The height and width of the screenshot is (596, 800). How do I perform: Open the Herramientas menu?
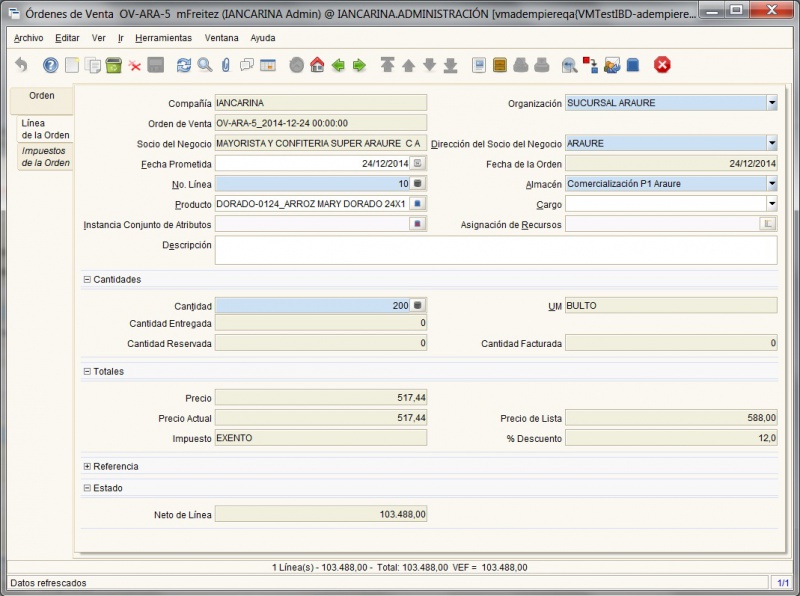163,38
